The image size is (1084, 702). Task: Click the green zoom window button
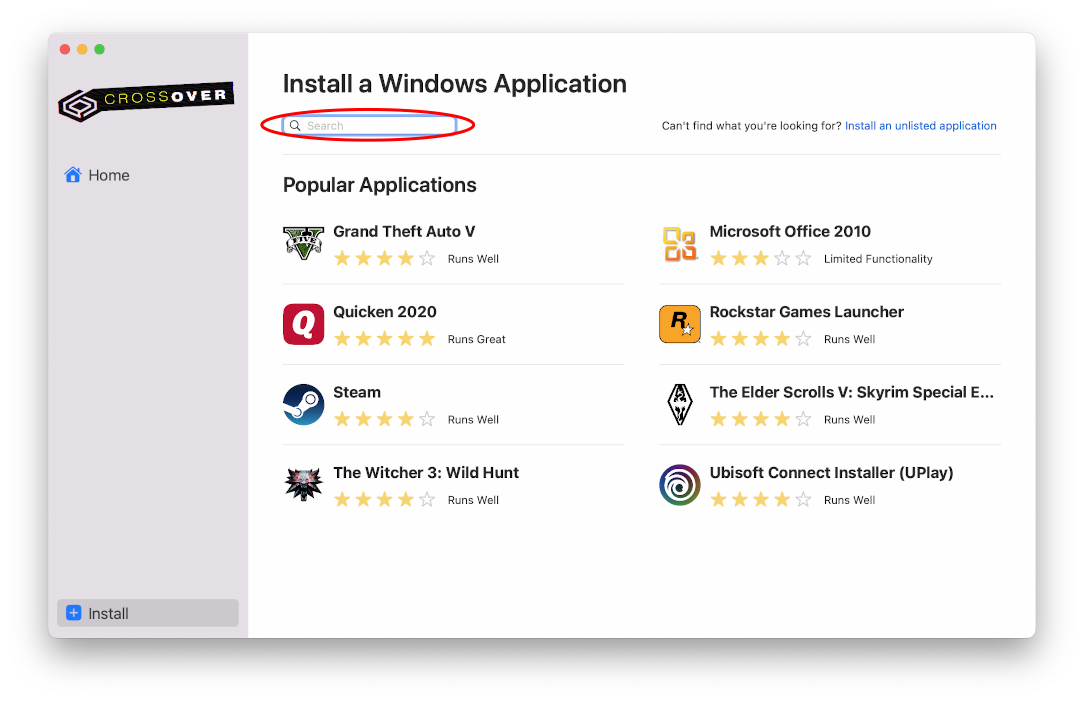pyautogui.click(x=100, y=49)
